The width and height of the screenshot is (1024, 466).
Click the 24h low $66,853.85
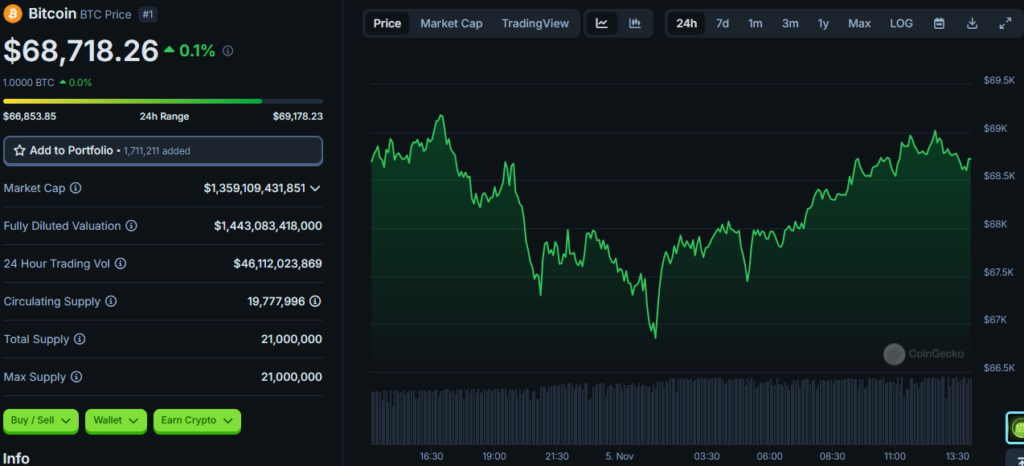point(30,117)
